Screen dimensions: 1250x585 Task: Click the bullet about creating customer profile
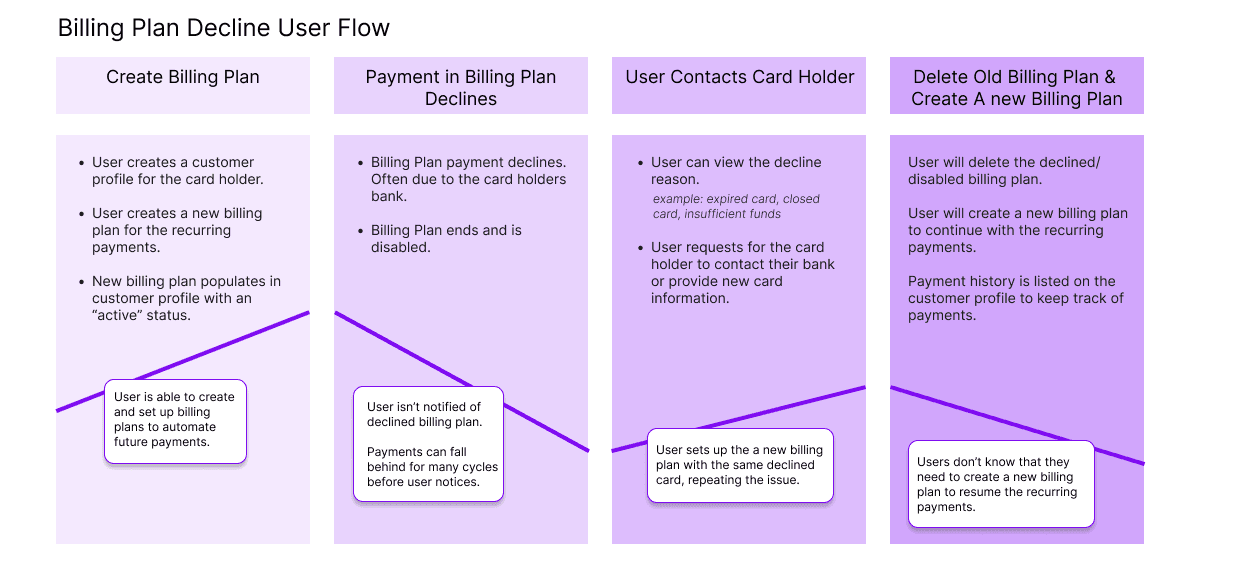pyautogui.click(x=176, y=171)
